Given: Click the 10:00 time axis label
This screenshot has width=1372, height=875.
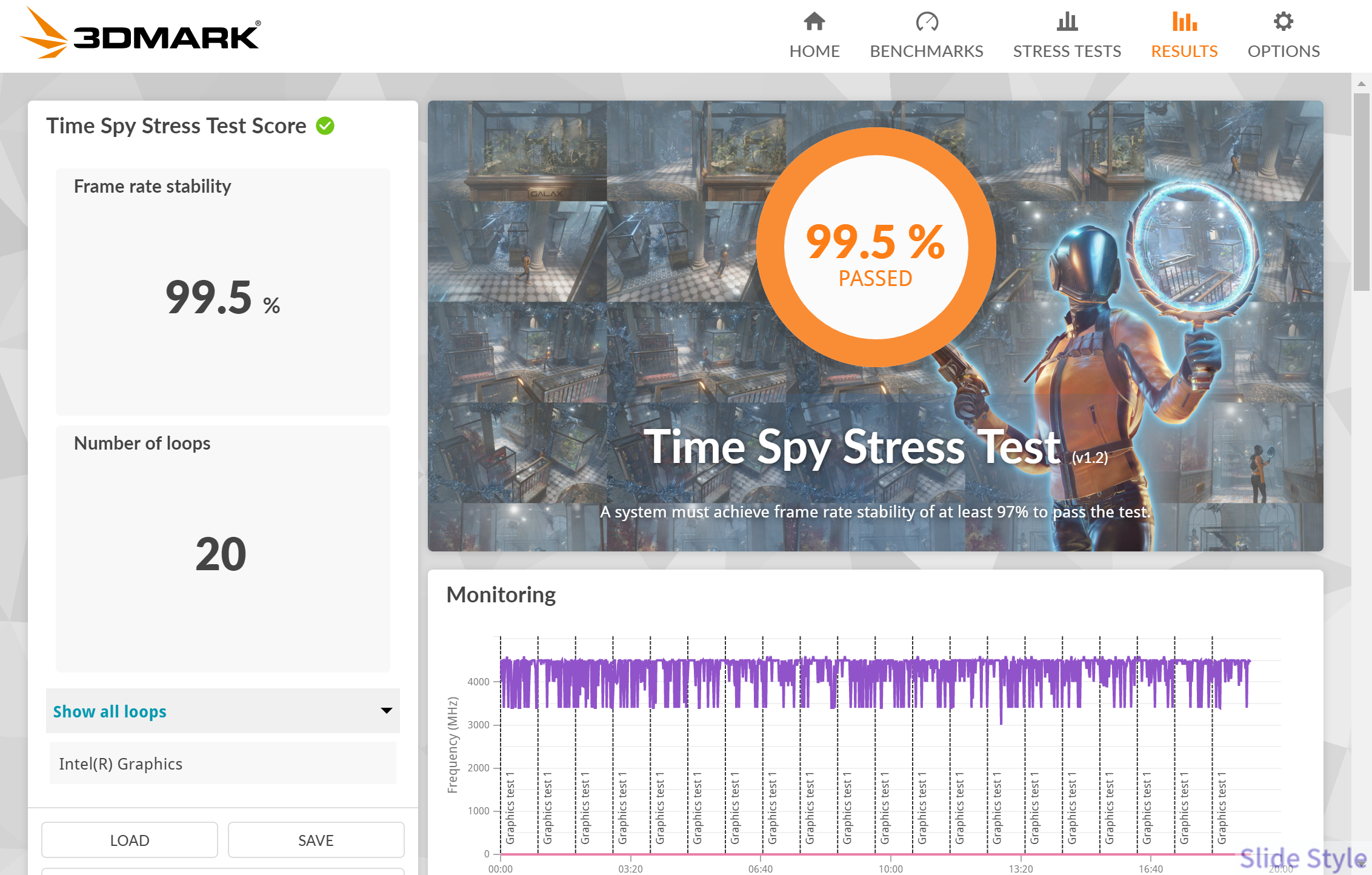Looking at the screenshot, I should (x=890, y=869).
